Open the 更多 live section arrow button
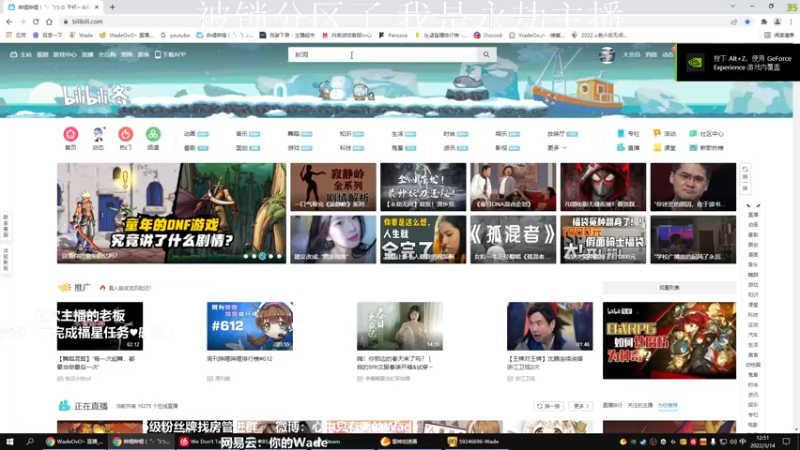800x450 pixels. tap(581, 406)
